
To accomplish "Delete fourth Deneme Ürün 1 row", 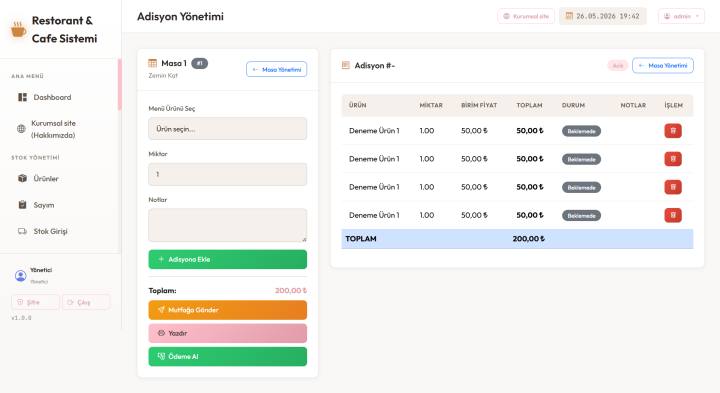I will [673, 215].
